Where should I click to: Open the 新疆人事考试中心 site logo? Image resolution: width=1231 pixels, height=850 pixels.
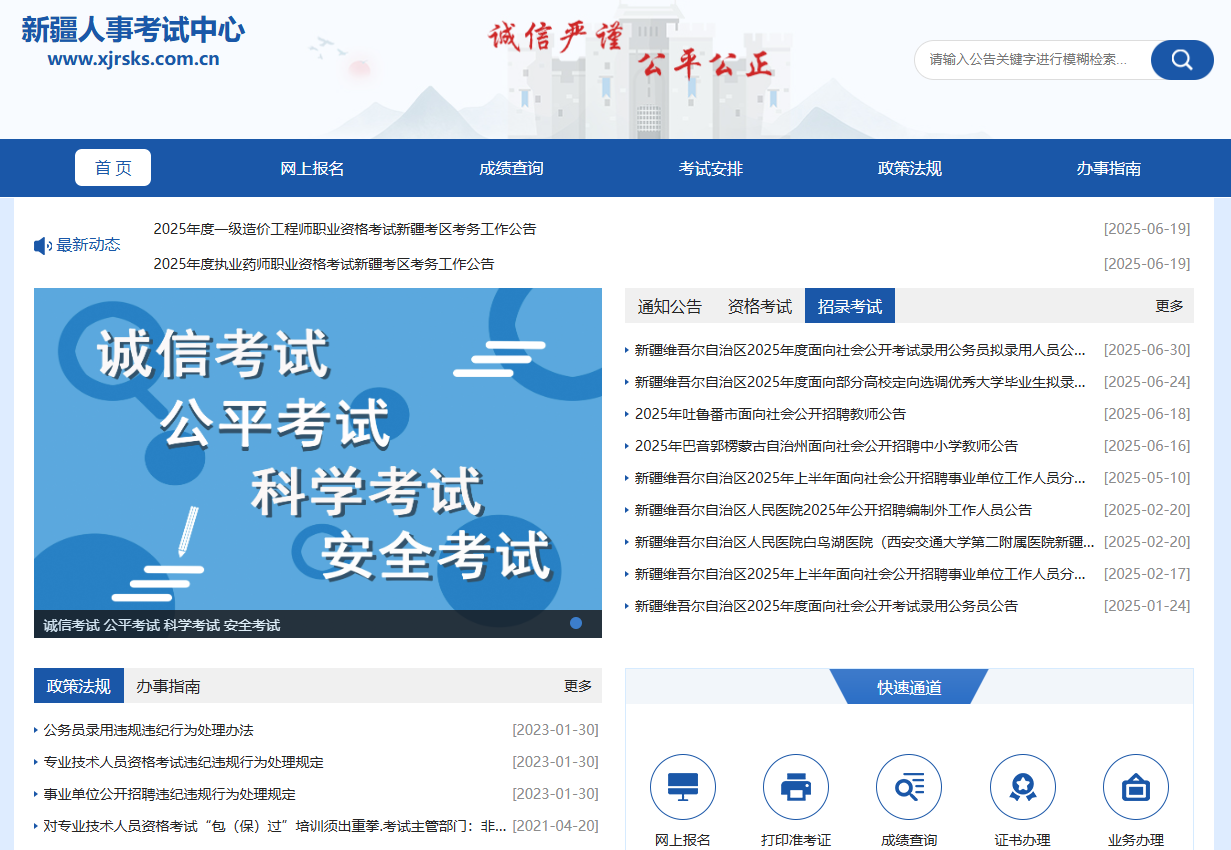[x=133, y=43]
